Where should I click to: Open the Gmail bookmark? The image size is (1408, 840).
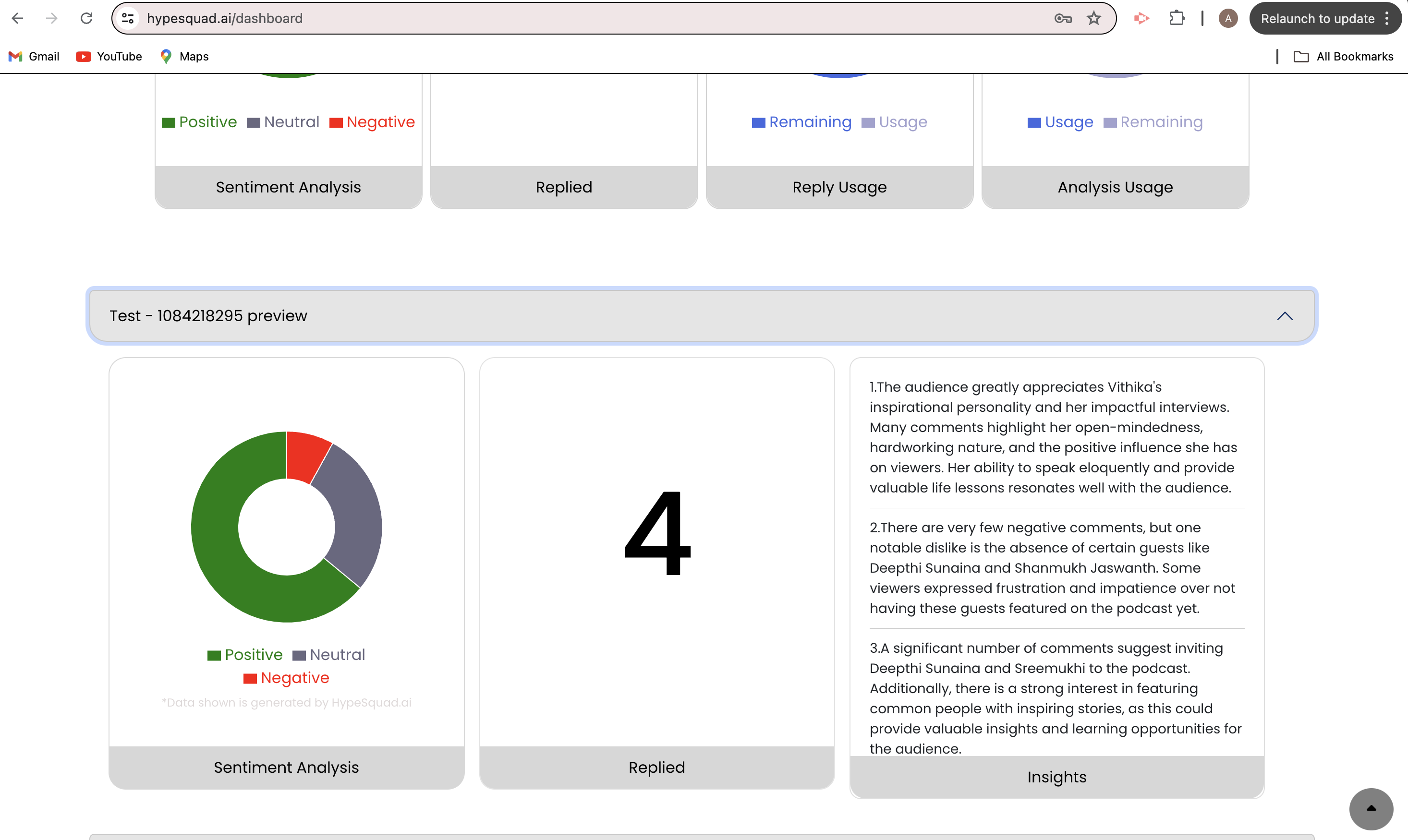coord(35,57)
